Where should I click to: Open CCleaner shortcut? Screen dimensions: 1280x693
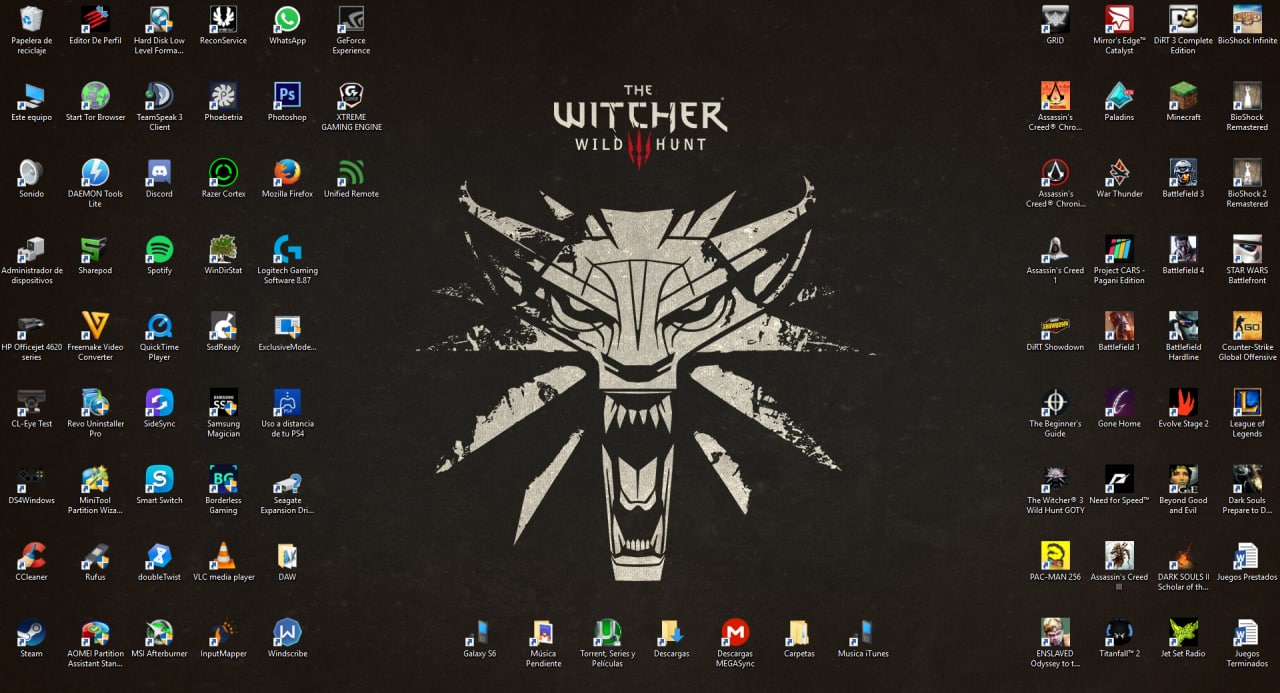coord(31,556)
